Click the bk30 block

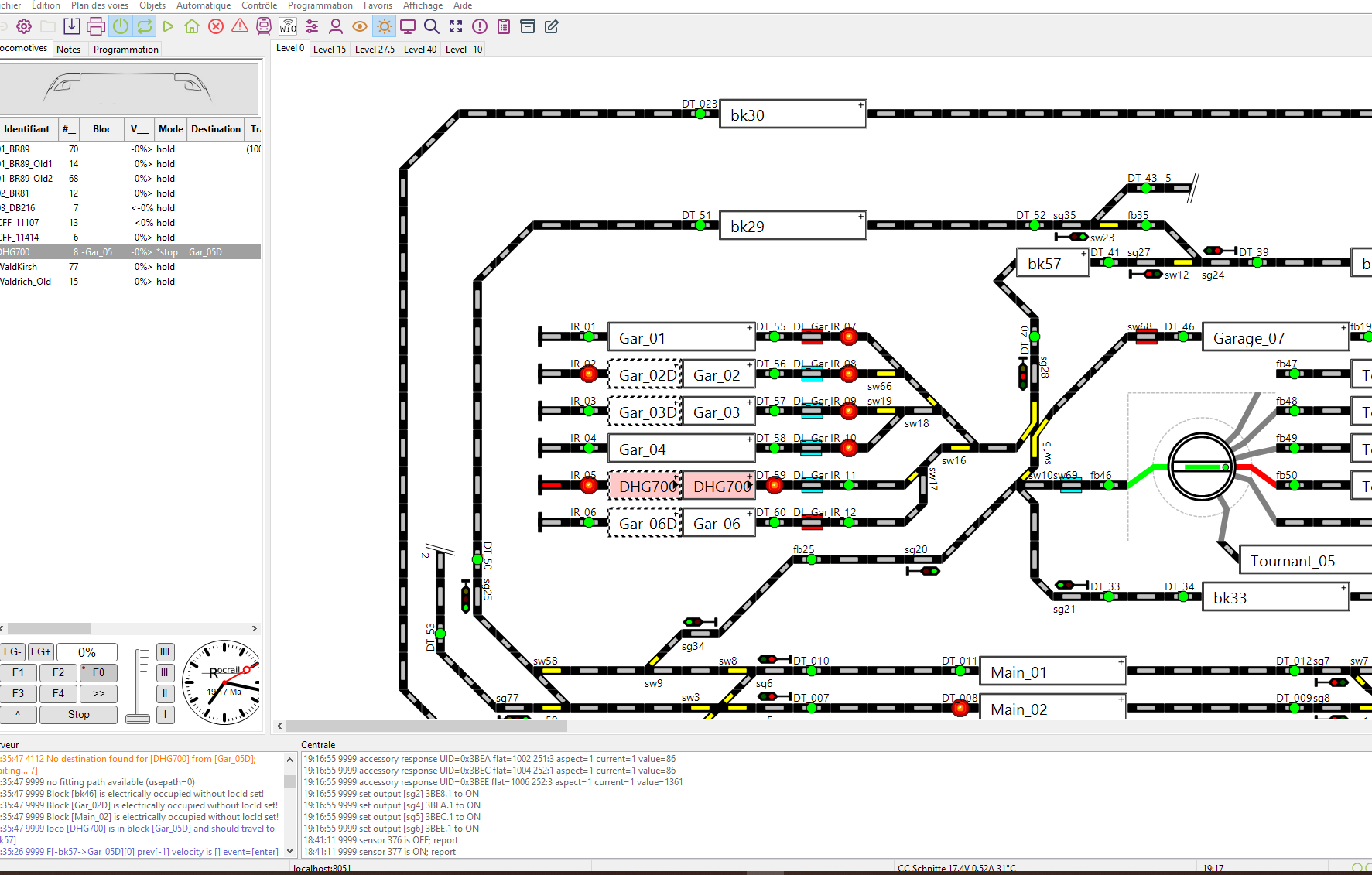792,115
